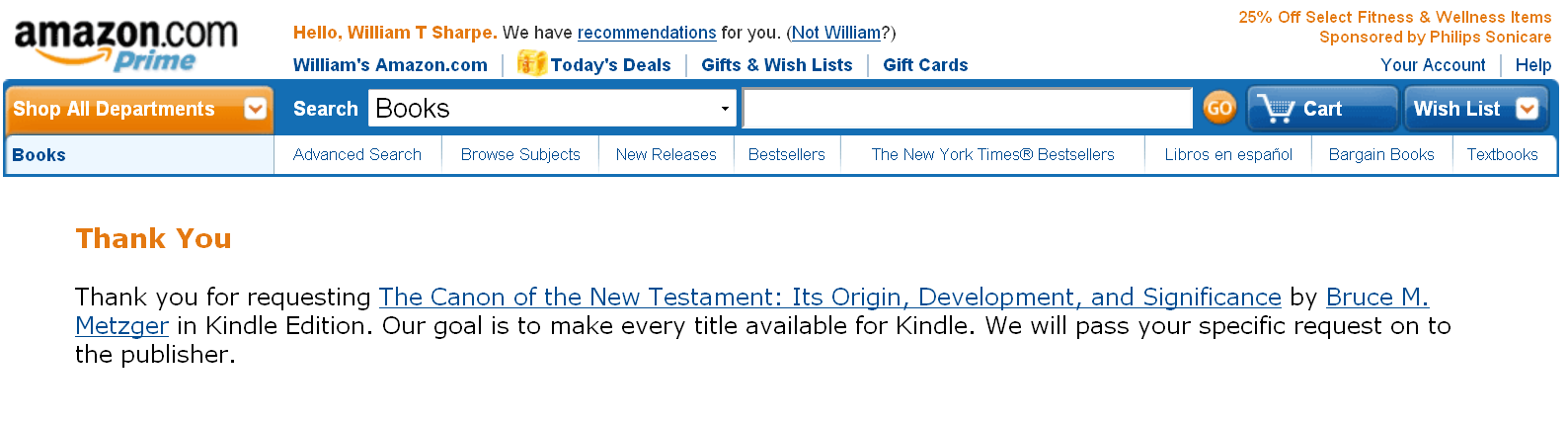Click the Today's Deals gift icon
Viewport: 1568px width, 425px height.
click(x=531, y=63)
